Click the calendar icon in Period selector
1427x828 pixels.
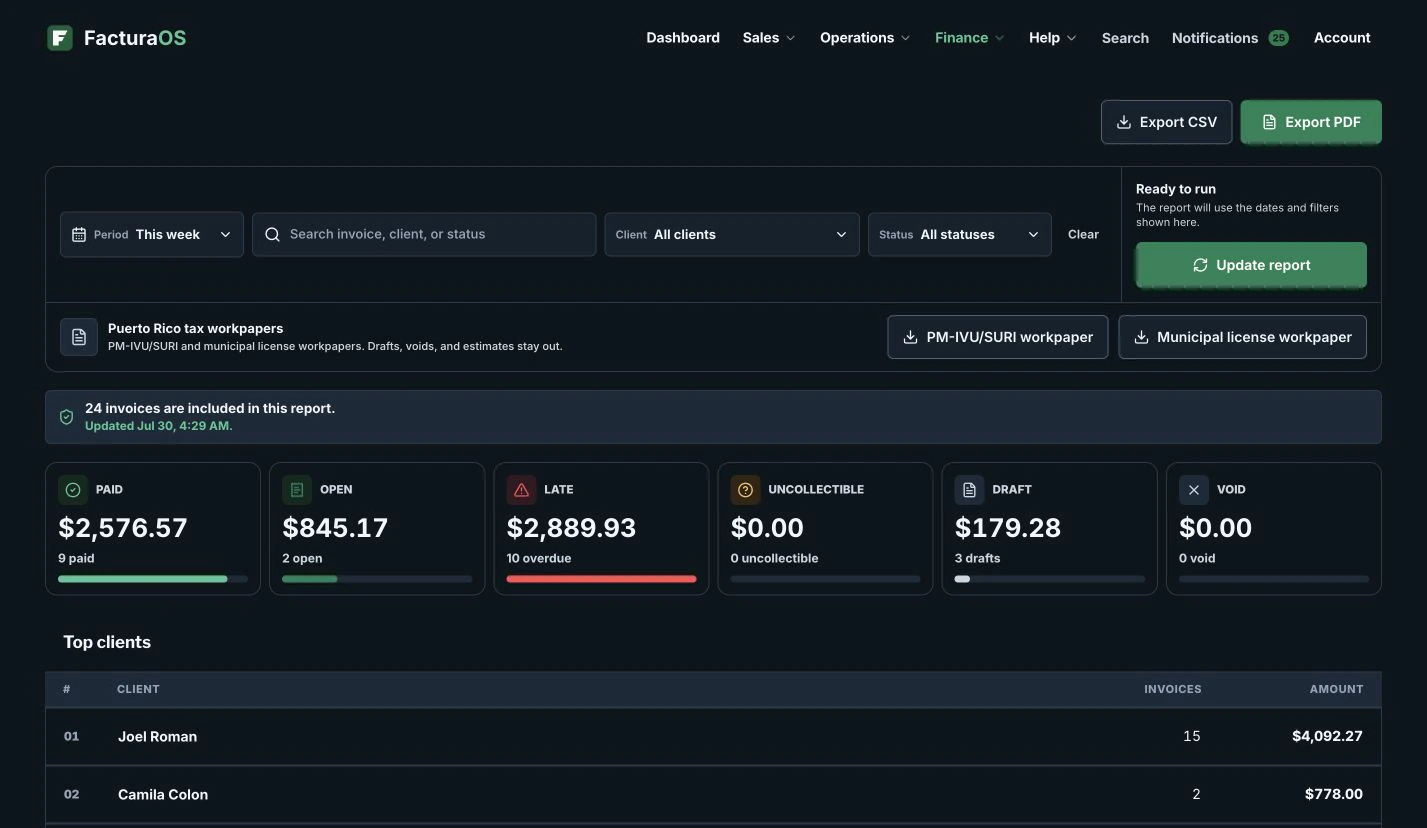coord(79,234)
